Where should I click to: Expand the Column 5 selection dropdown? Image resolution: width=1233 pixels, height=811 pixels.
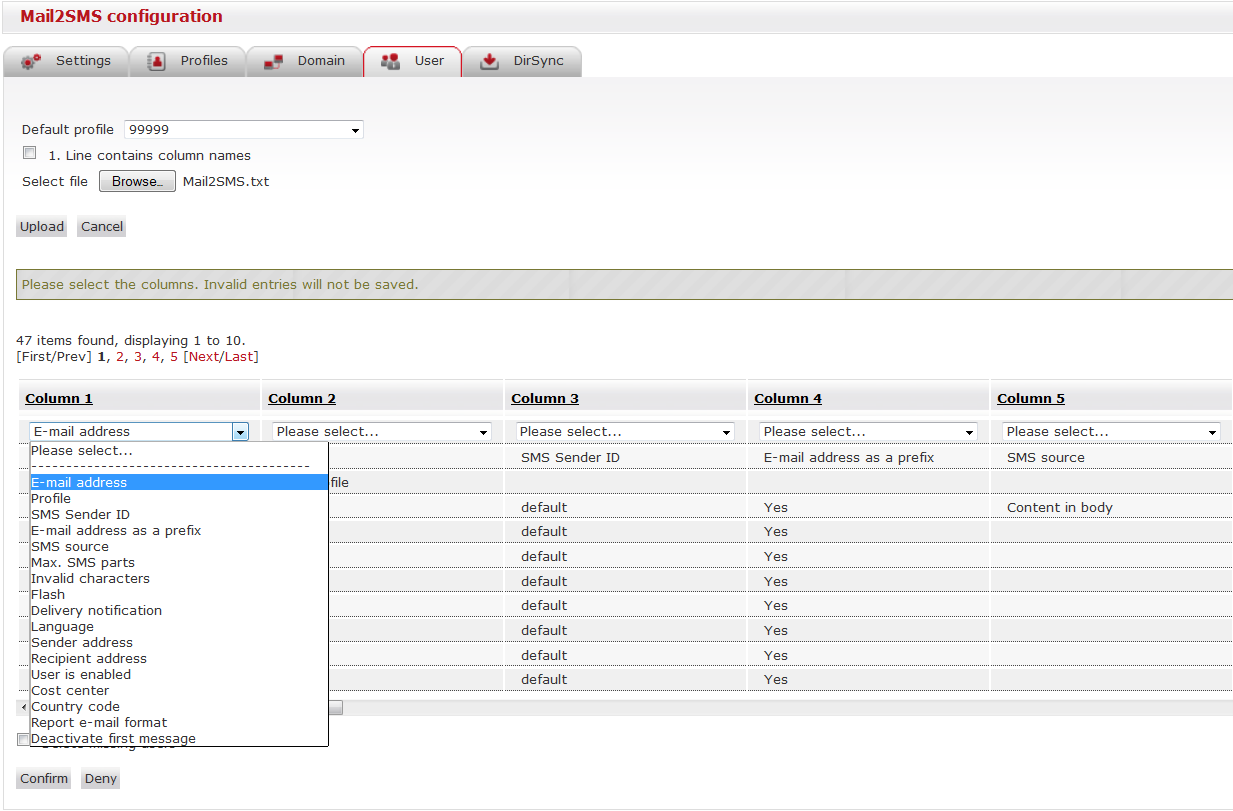coord(1111,432)
